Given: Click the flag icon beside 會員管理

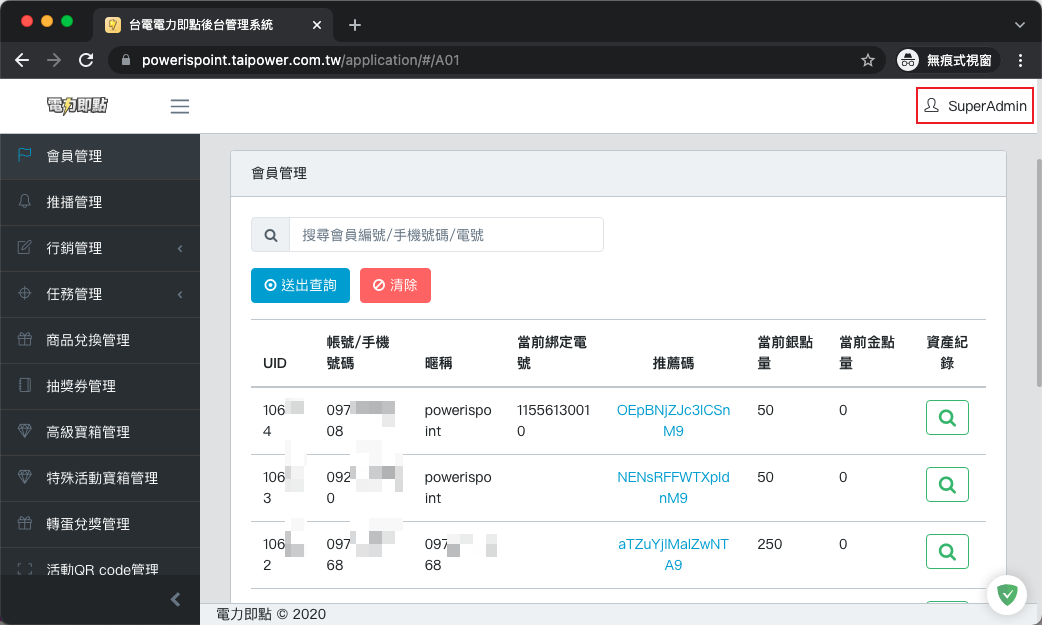Looking at the screenshot, I should (x=25, y=155).
